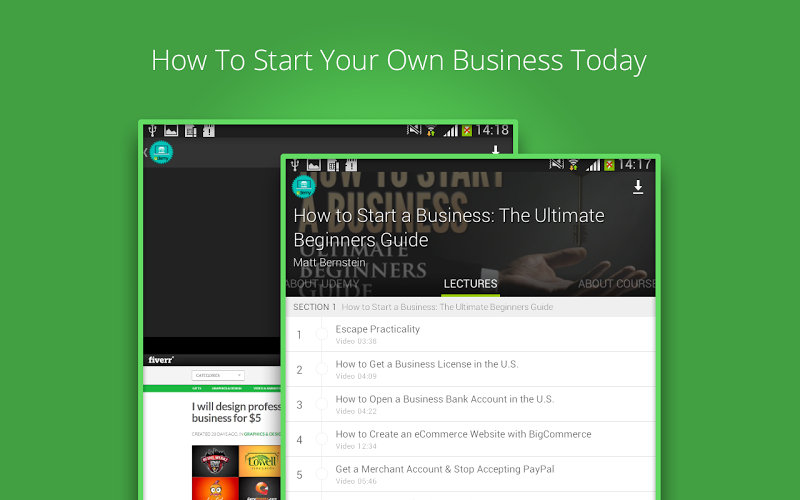Switch to the LECTURES tab
800x500 pixels.
point(470,284)
